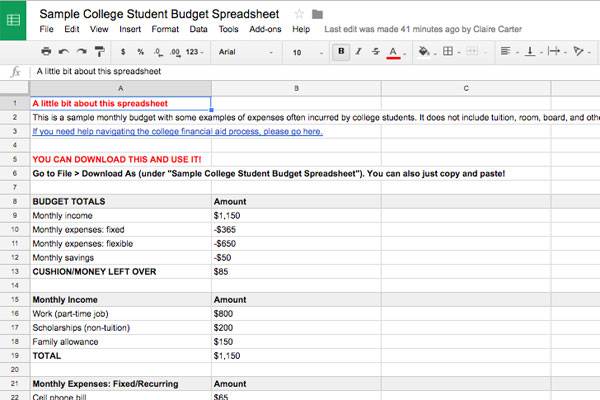Open the fill color picker
Viewport: 600px width, 400px height.
(x=424, y=51)
